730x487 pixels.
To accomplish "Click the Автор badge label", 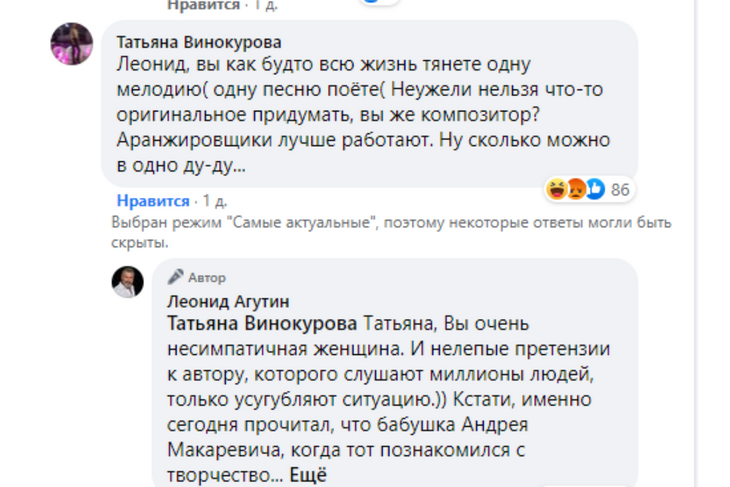I will [207, 277].
